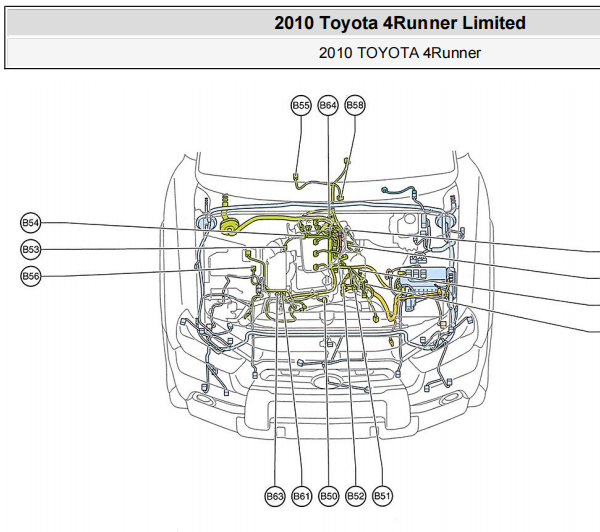Click the B58 connector label

[x=355, y=105]
